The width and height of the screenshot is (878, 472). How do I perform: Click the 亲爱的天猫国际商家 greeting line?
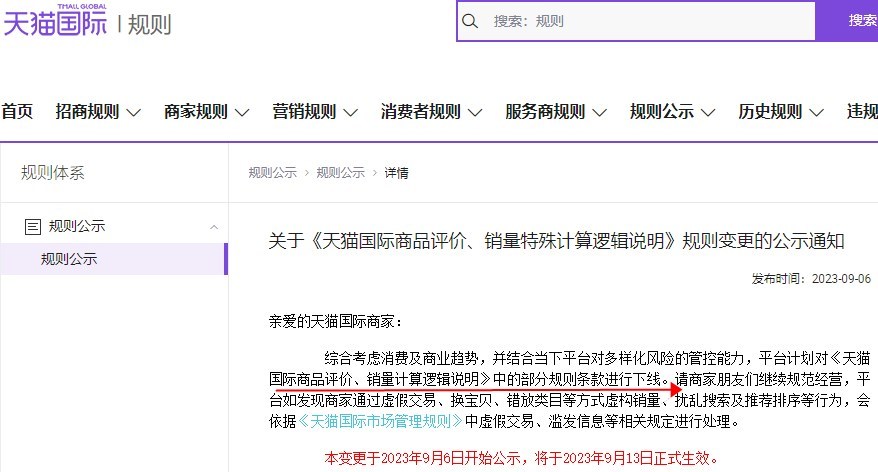click(335, 321)
